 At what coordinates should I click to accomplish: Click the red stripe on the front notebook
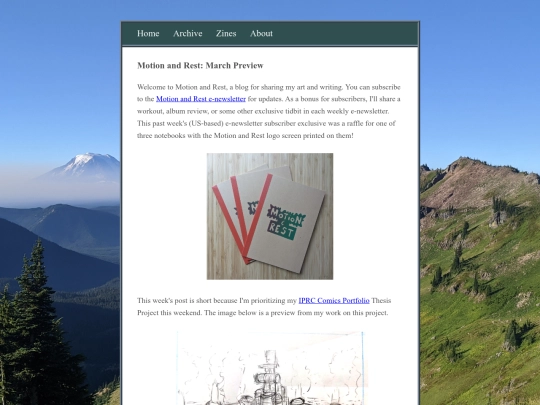[258, 215]
